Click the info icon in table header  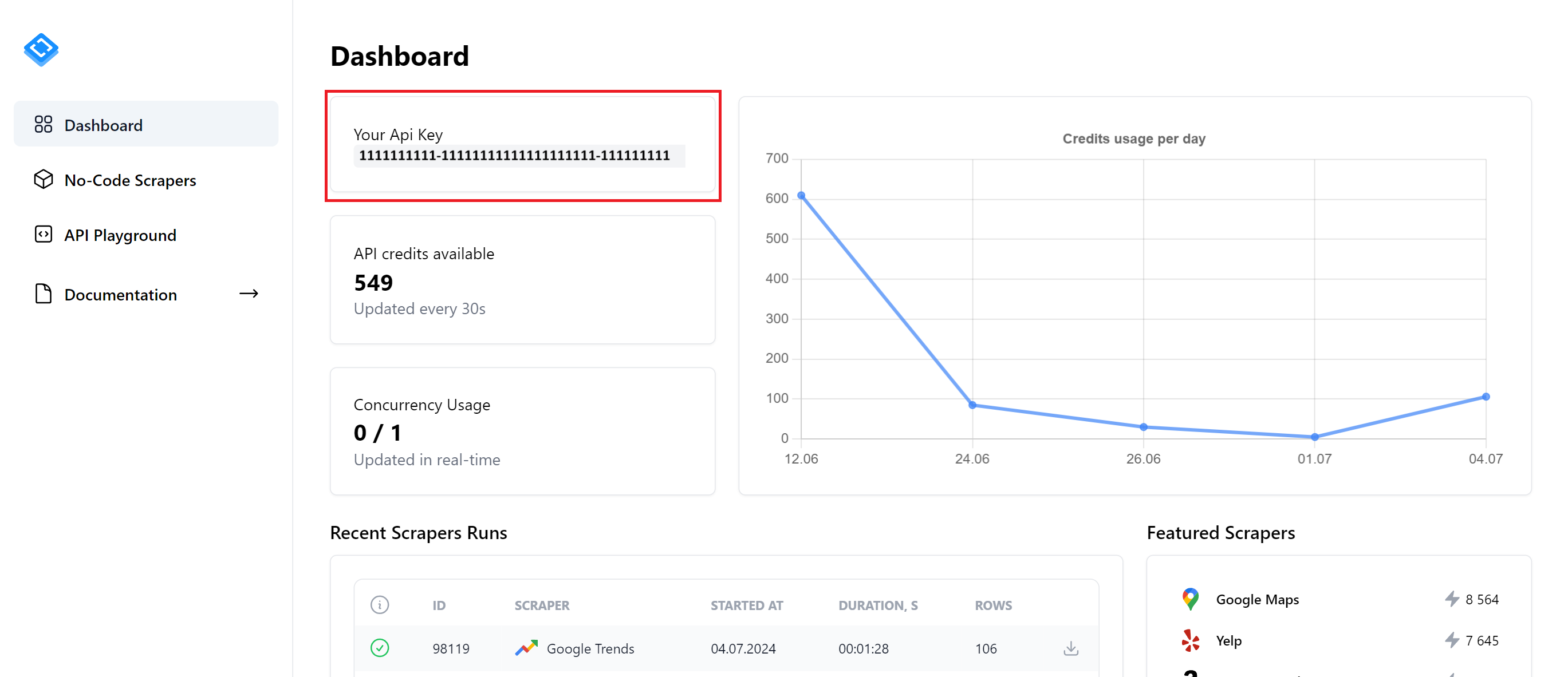(380, 605)
